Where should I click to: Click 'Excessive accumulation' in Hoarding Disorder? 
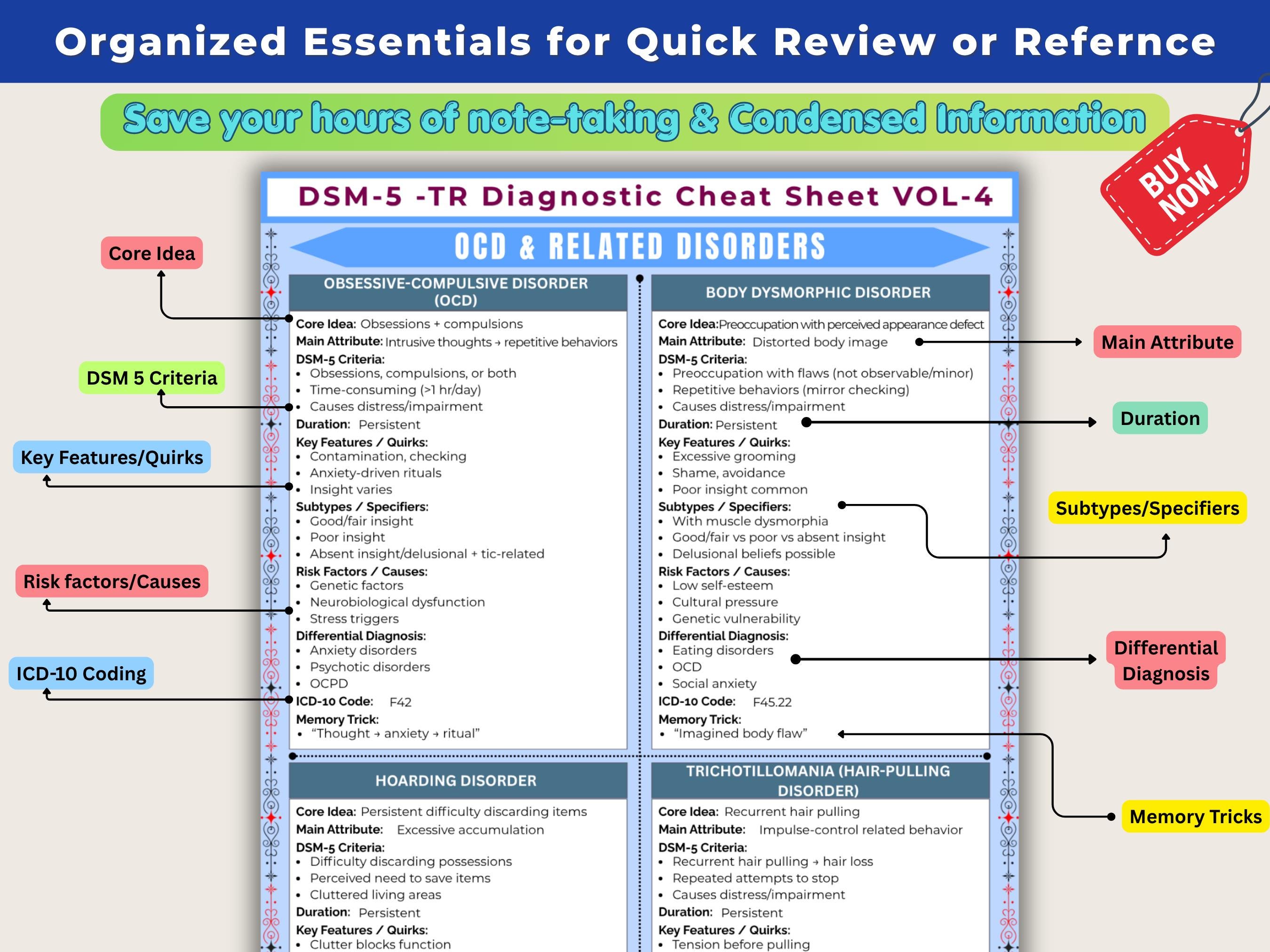[x=470, y=830]
